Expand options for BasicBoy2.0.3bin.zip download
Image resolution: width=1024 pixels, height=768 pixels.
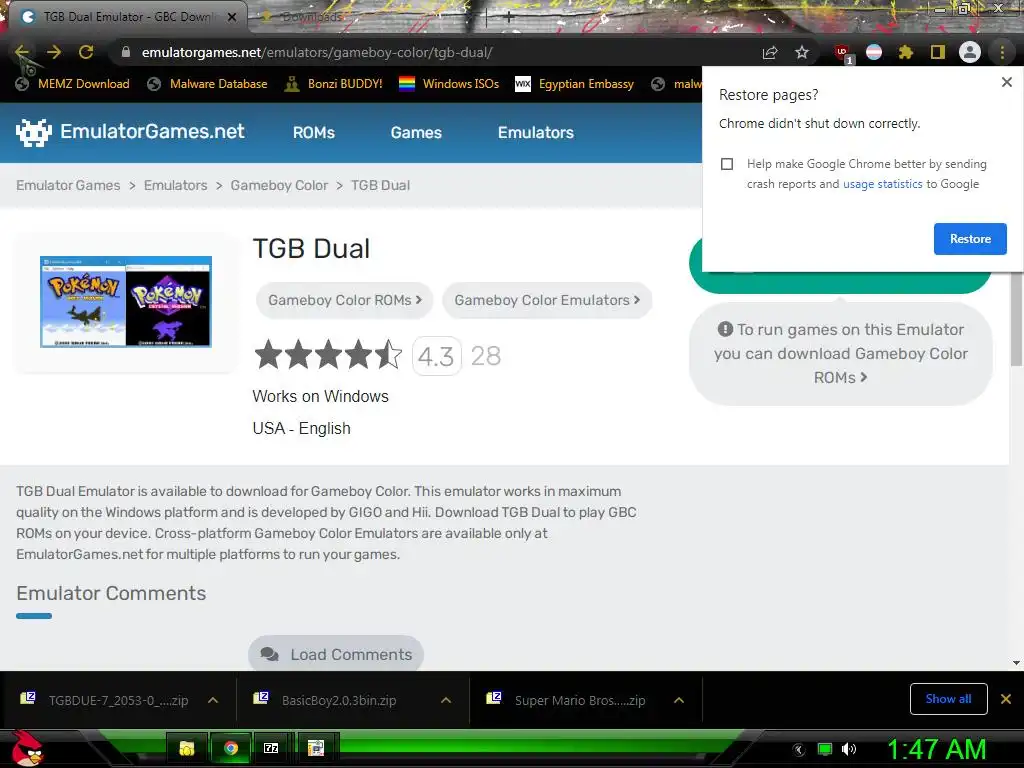446,700
